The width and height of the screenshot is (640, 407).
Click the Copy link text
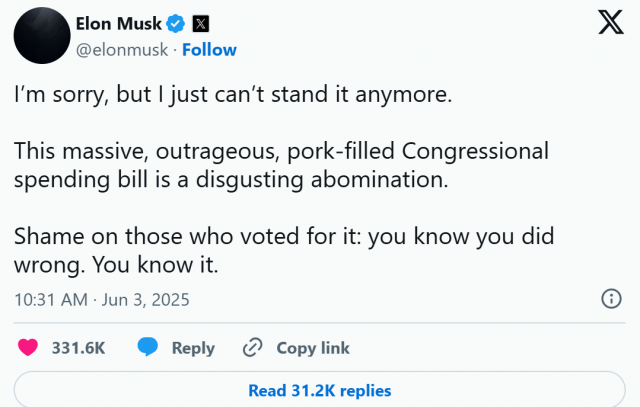pyautogui.click(x=313, y=348)
